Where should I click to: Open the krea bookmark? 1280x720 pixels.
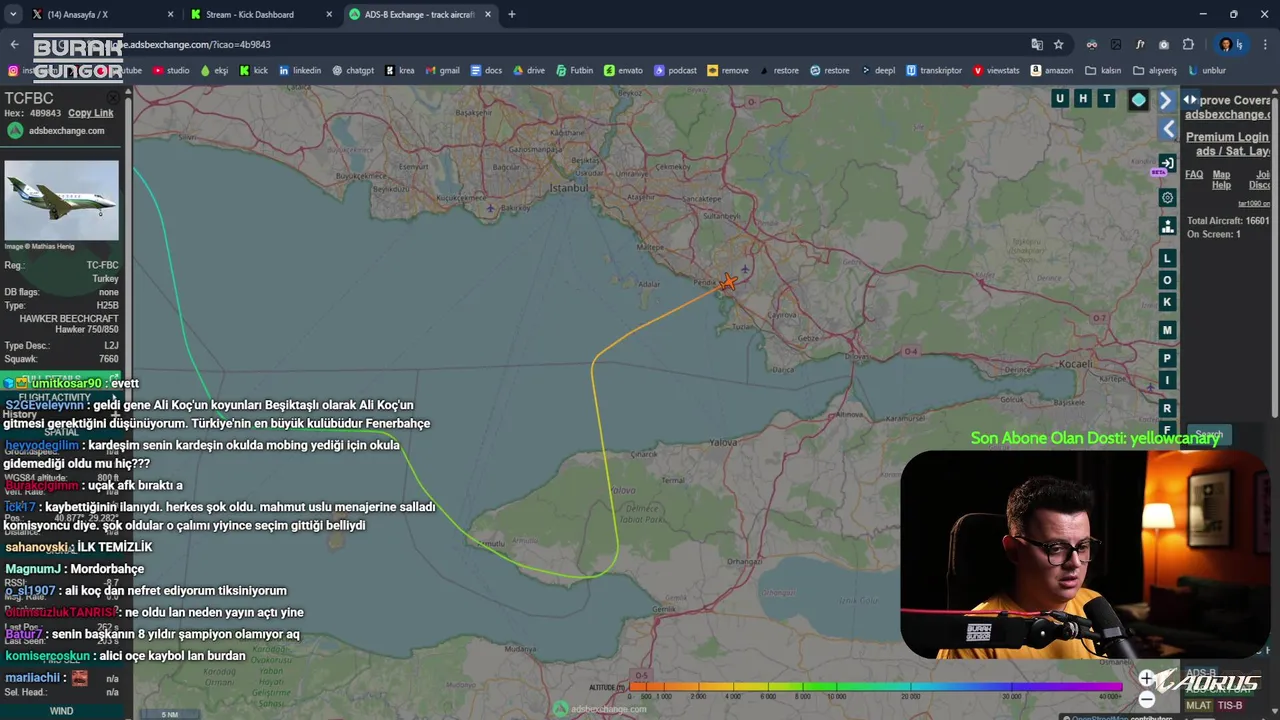pos(399,70)
